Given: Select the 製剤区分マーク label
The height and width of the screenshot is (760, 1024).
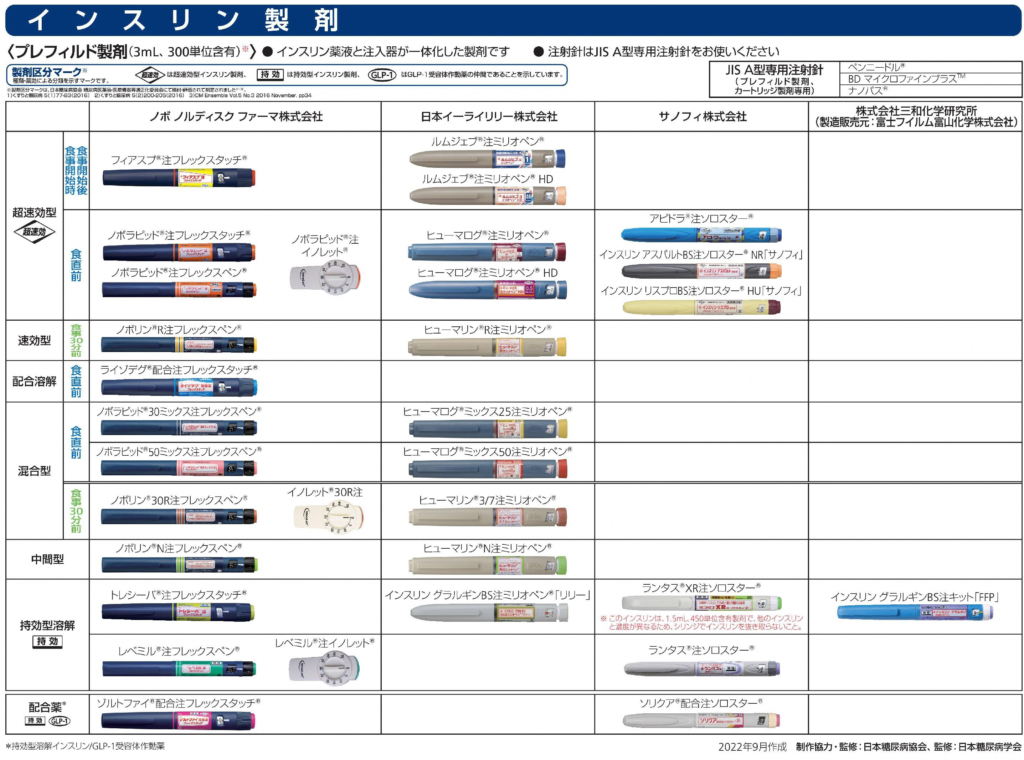Looking at the screenshot, I should pyautogui.click(x=47, y=72).
